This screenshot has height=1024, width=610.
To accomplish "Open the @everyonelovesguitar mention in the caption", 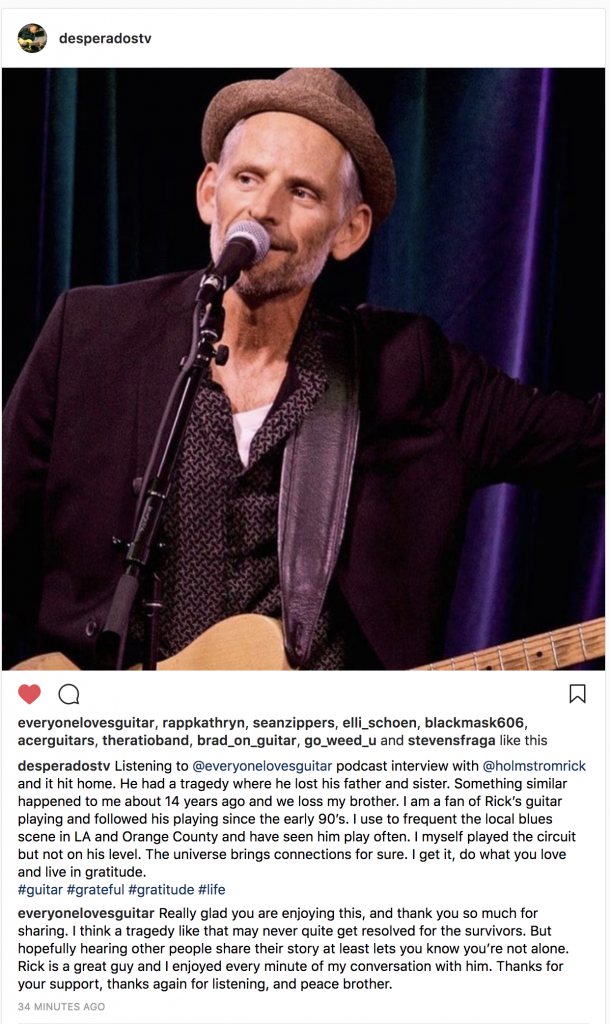I will pyautogui.click(x=262, y=765).
